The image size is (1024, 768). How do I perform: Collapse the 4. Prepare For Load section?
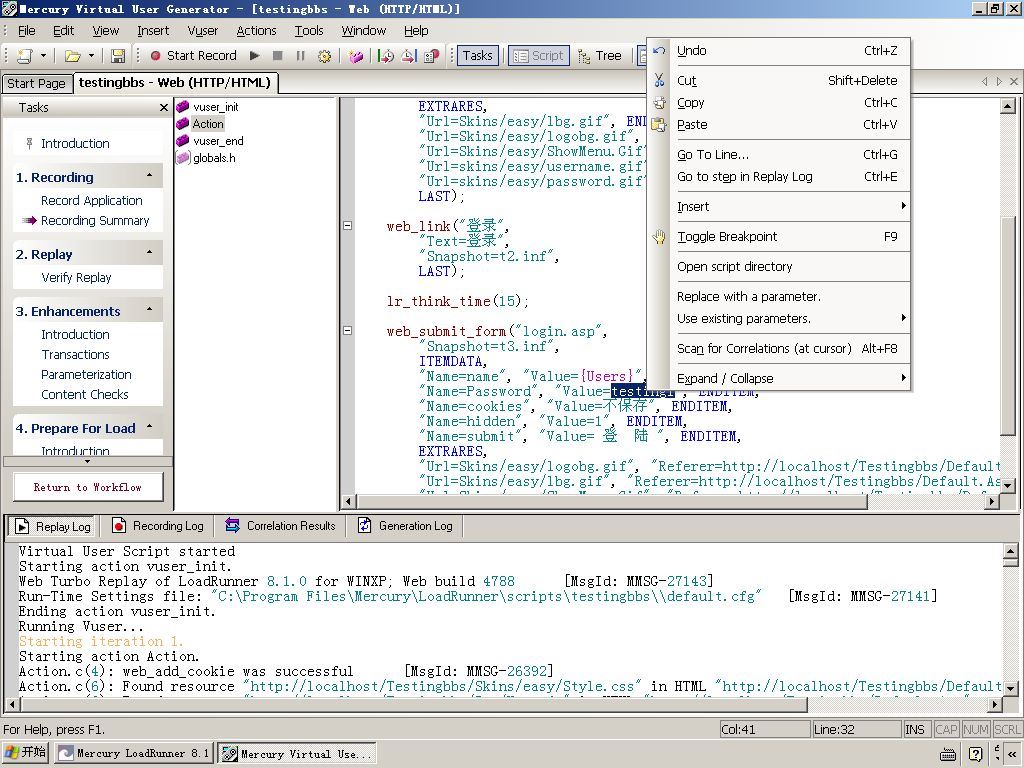tap(150, 427)
